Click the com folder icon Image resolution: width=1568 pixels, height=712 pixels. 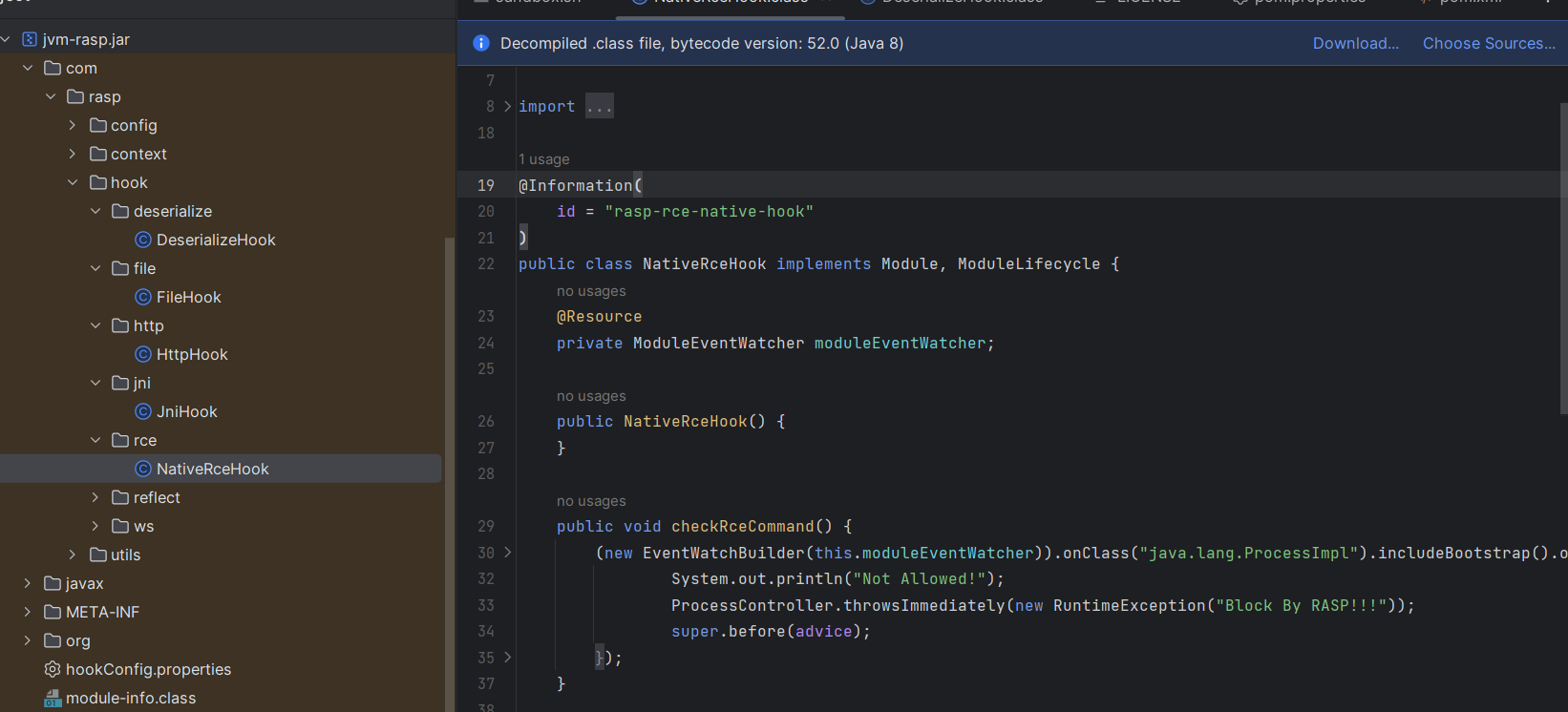[53, 68]
